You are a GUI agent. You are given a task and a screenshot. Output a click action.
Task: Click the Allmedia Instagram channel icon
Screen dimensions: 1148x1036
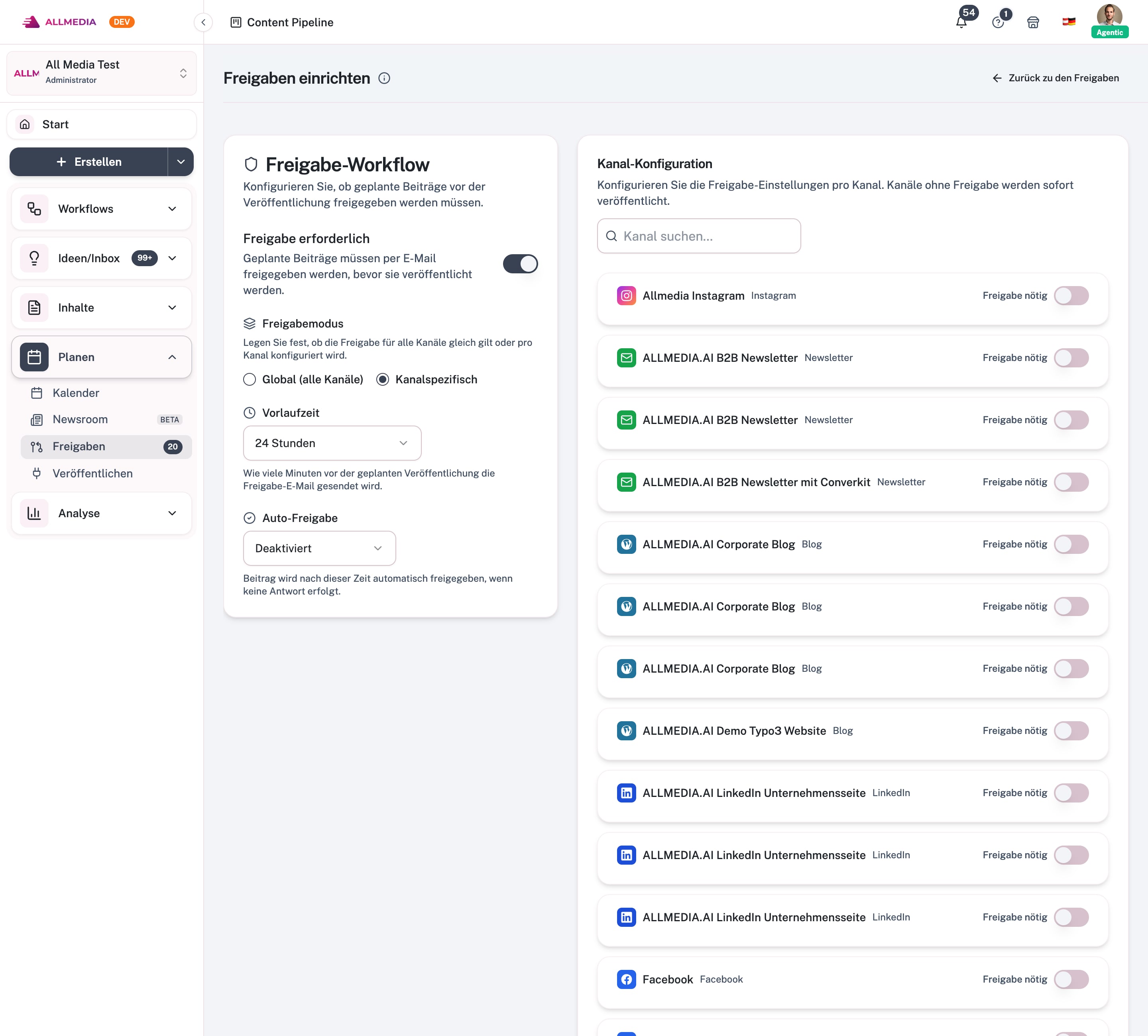pos(626,295)
